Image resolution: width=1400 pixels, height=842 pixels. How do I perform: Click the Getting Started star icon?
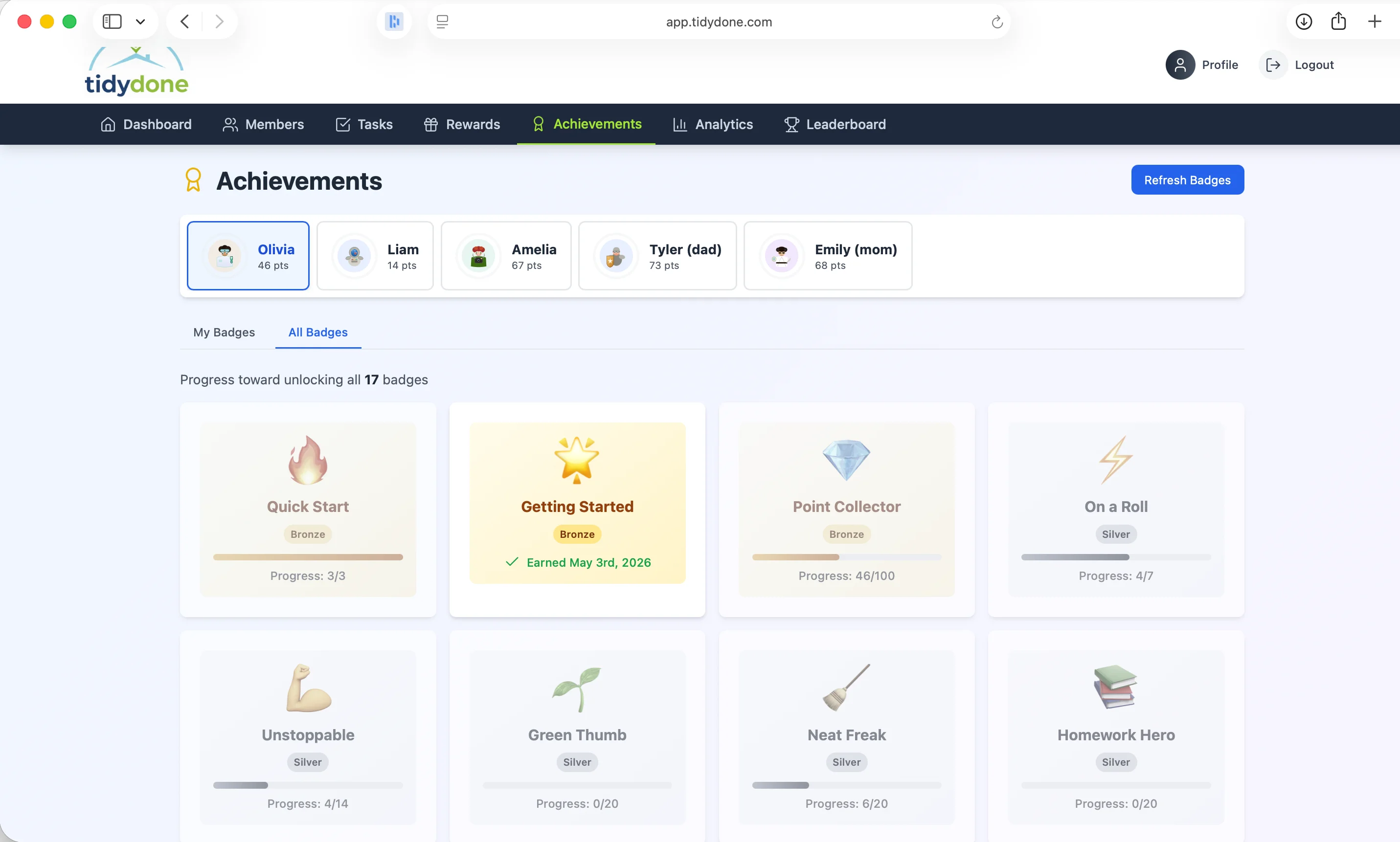point(577,460)
